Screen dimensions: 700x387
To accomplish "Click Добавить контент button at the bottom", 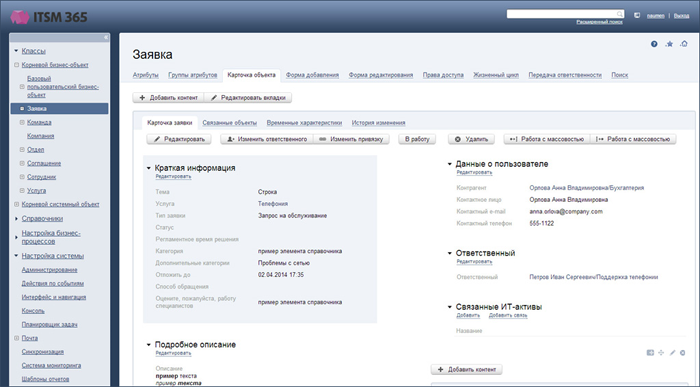I will 467,370.
